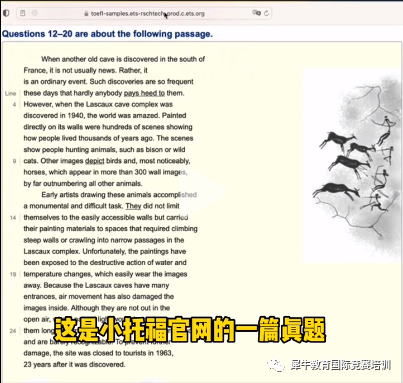The height and width of the screenshot is (383, 403).
Task: Click line number 19 in the margin
Action: coord(13,274)
